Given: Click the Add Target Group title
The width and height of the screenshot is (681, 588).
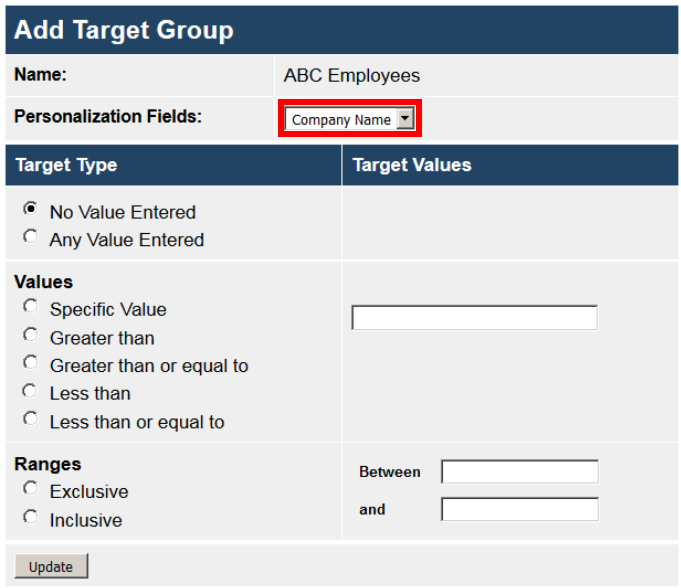Looking at the screenshot, I should click(124, 30).
